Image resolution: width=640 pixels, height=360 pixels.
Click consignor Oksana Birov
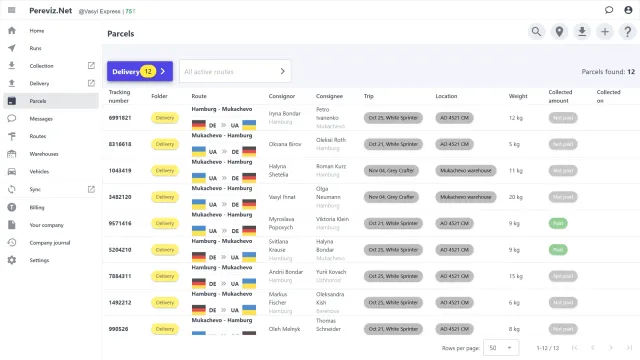pyautogui.click(x=285, y=144)
